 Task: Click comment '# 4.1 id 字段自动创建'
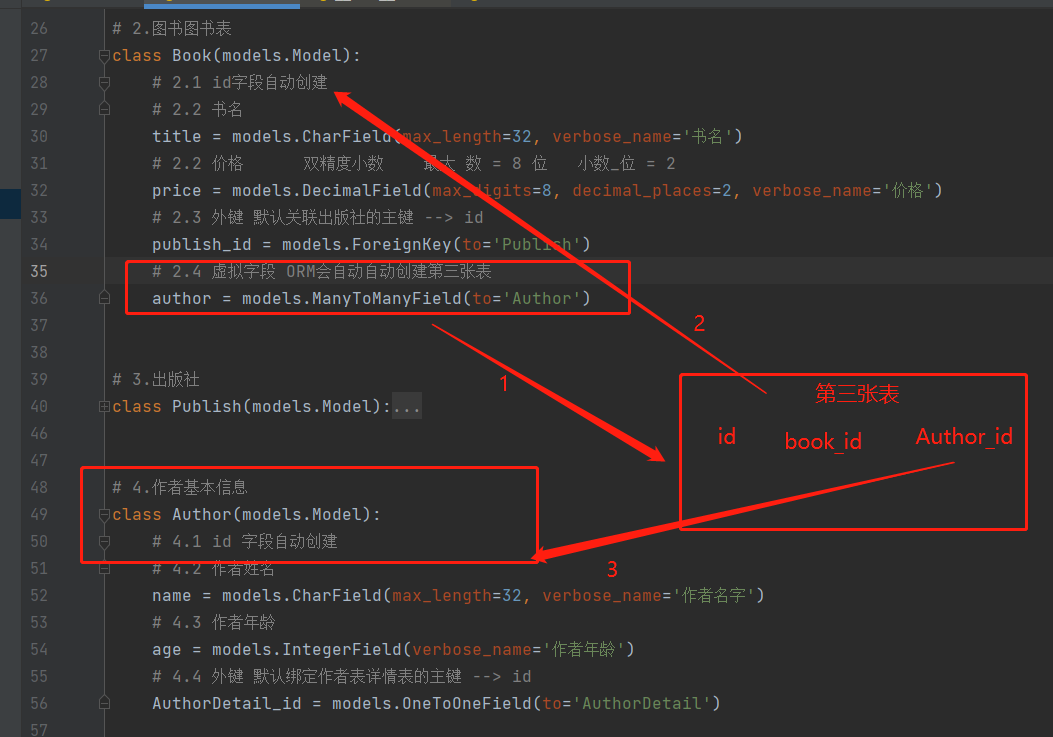tap(244, 541)
